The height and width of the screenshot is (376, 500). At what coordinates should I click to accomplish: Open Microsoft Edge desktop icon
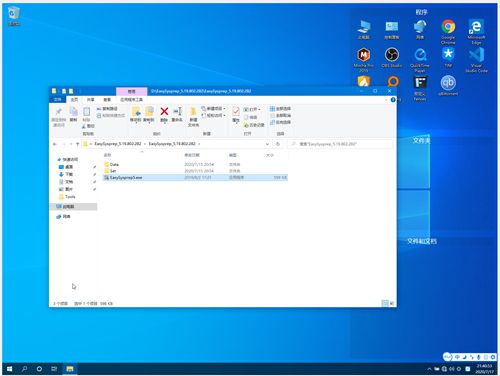coord(476,27)
